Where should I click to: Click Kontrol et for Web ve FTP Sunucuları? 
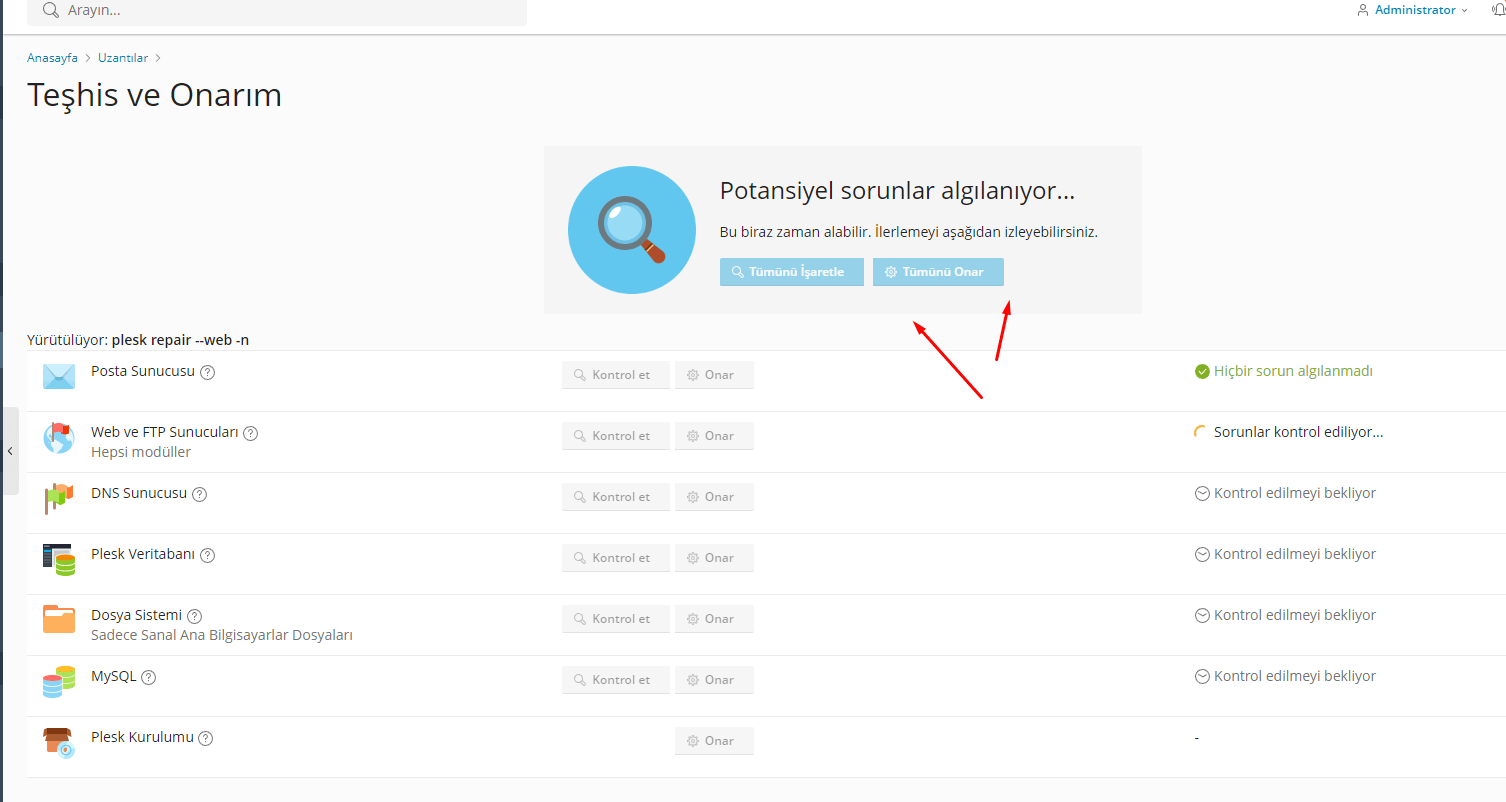pyautogui.click(x=616, y=436)
